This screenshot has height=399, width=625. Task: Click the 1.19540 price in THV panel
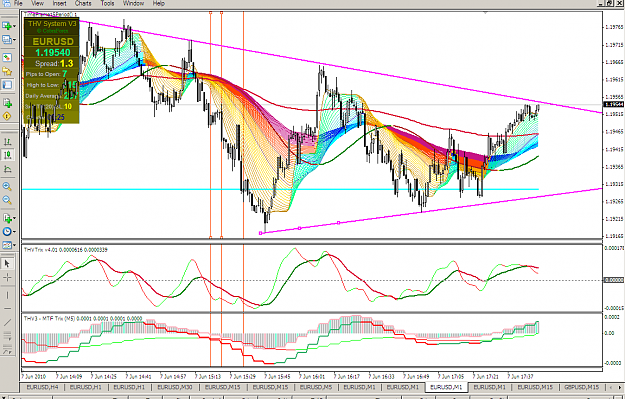pyautogui.click(x=53, y=53)
